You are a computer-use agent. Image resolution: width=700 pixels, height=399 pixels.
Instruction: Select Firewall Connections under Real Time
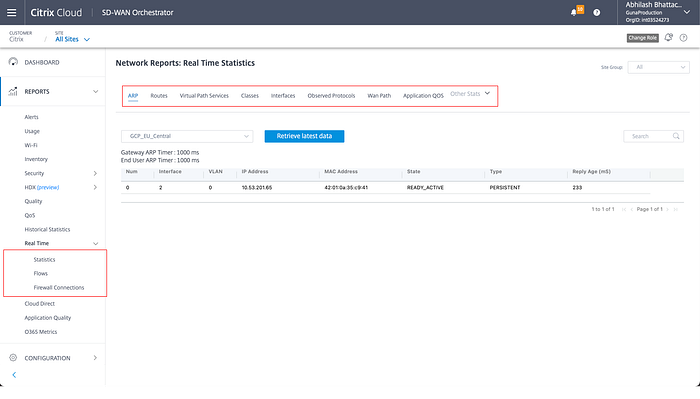click(x=58, y=287)
